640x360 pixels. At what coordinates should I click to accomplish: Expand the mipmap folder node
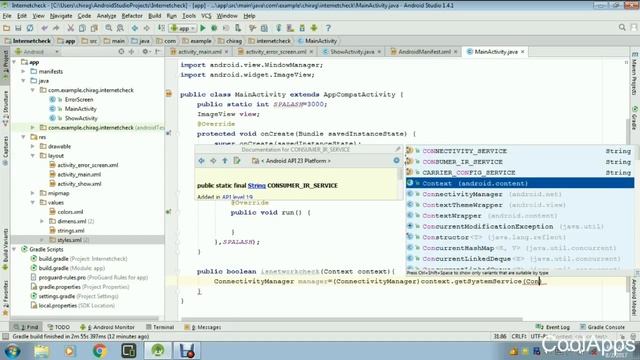click(x=33, y=193)
